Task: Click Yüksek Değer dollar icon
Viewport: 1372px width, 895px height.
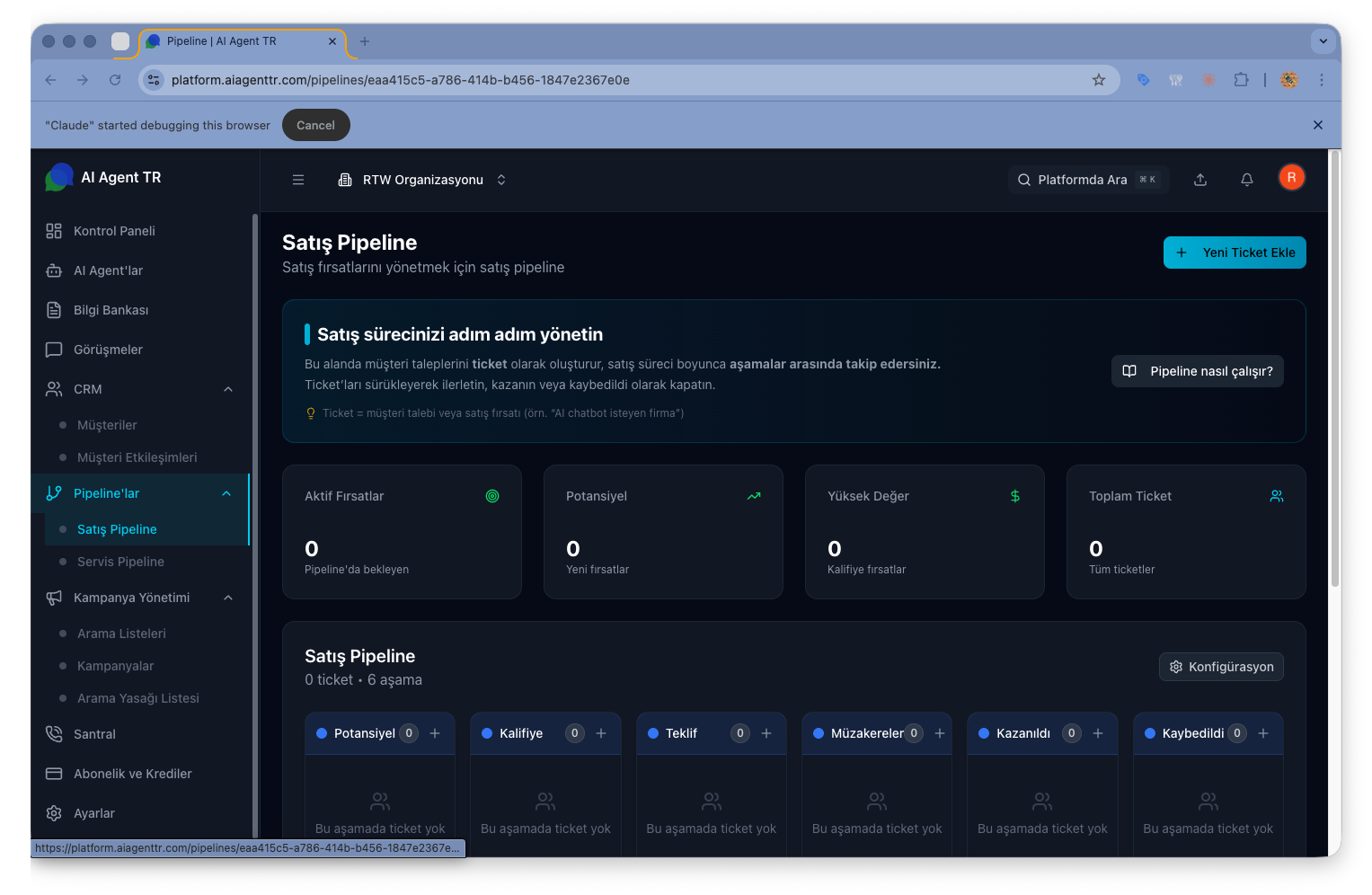Action: (x=1015, y=496)
